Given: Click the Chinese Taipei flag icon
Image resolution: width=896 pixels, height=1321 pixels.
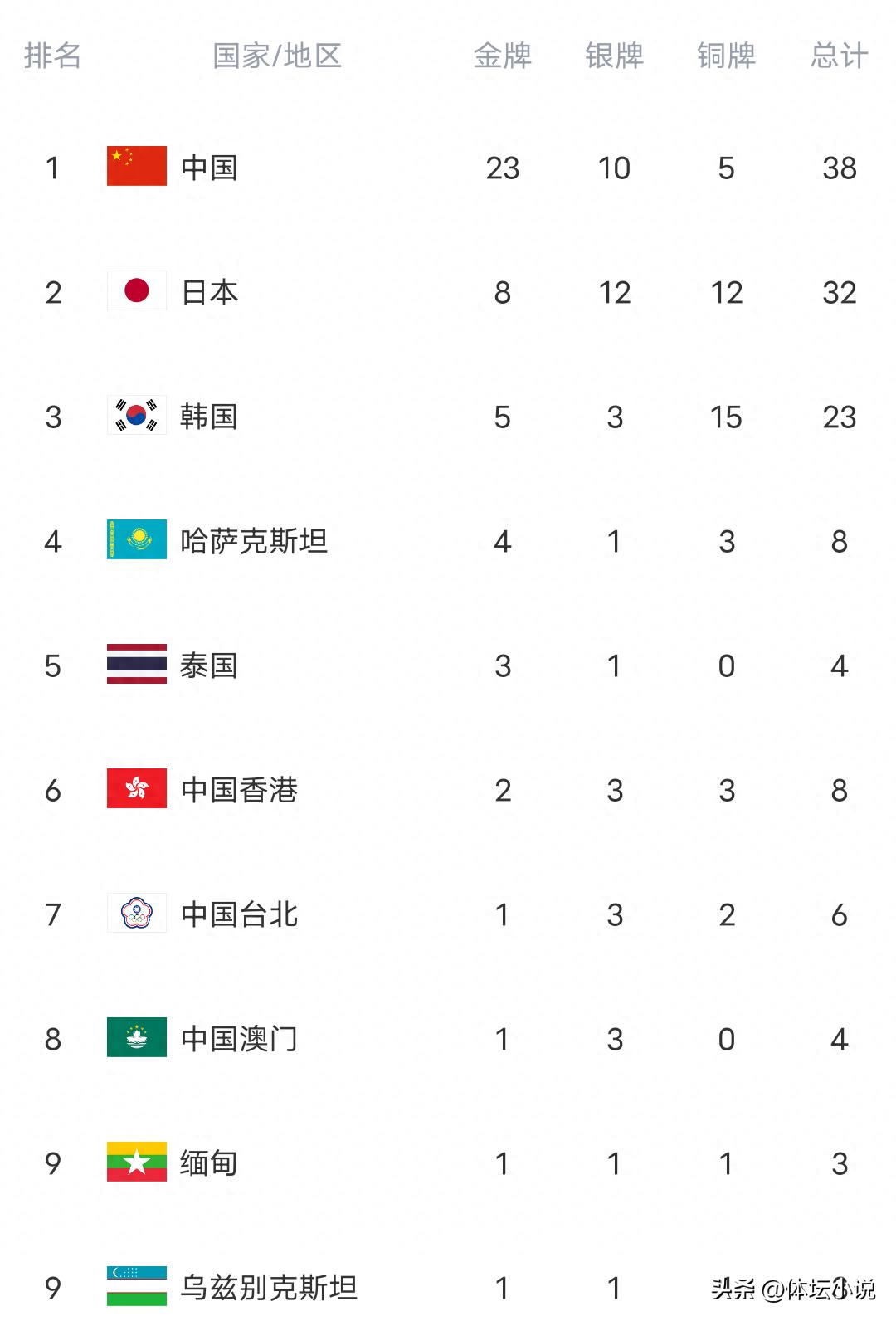Looking at the screenshot, I should 137,913.
